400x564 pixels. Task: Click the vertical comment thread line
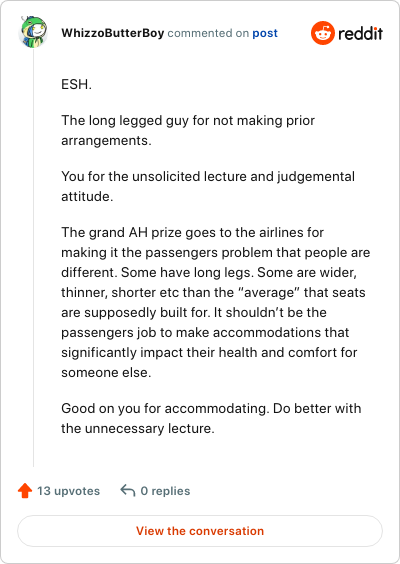[x=34, y=257]
